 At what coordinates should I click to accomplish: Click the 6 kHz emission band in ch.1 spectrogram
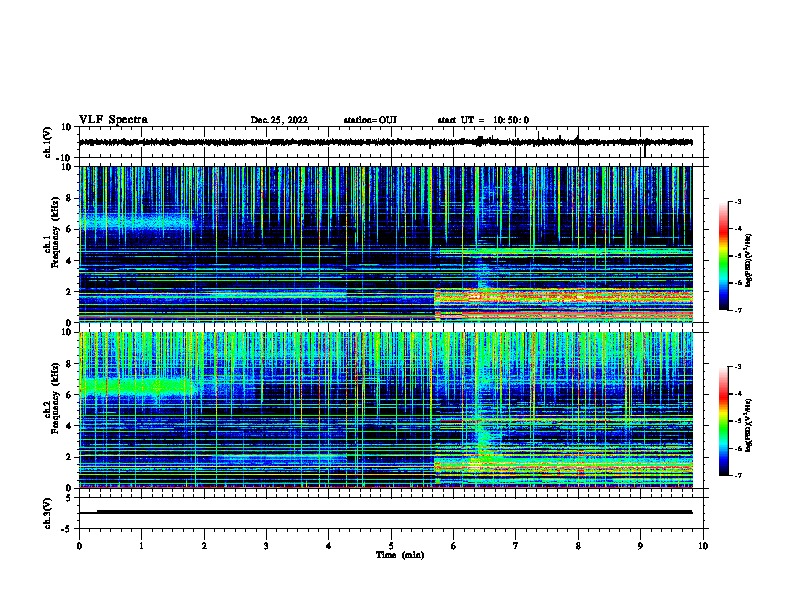pos(136,222)
